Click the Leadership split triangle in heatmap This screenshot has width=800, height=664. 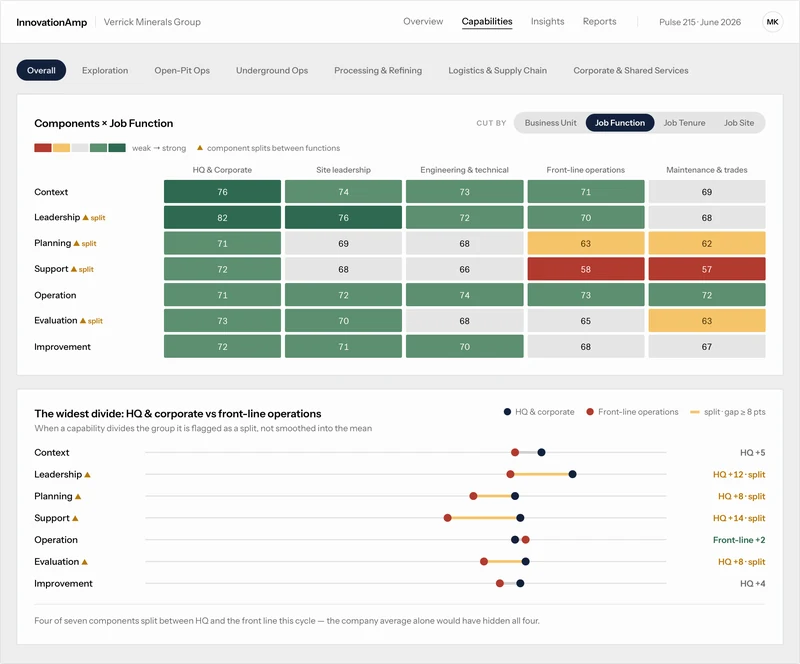tap(86, 217)
